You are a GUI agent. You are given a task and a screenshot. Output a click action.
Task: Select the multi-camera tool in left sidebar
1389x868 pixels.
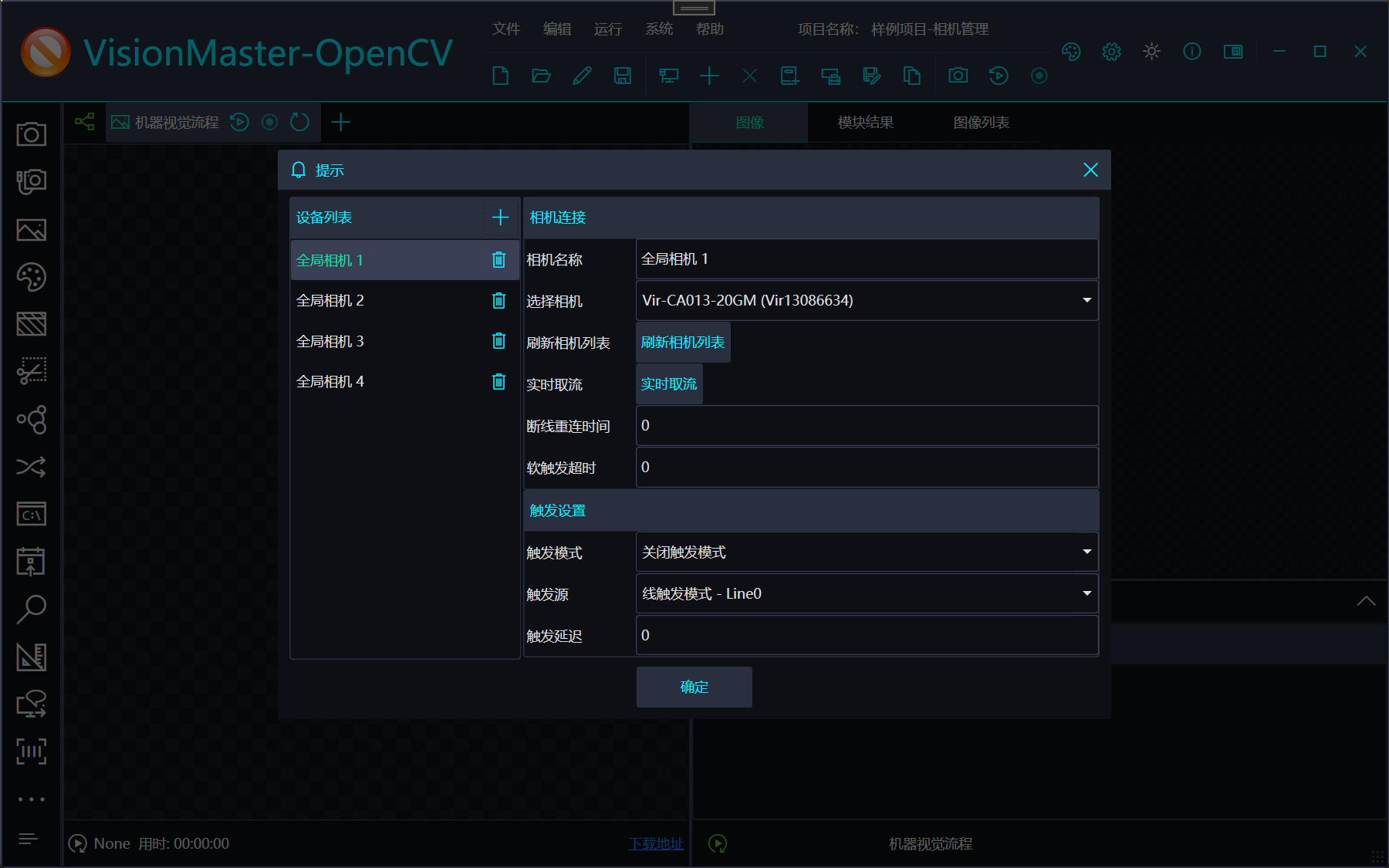point(32,182)
